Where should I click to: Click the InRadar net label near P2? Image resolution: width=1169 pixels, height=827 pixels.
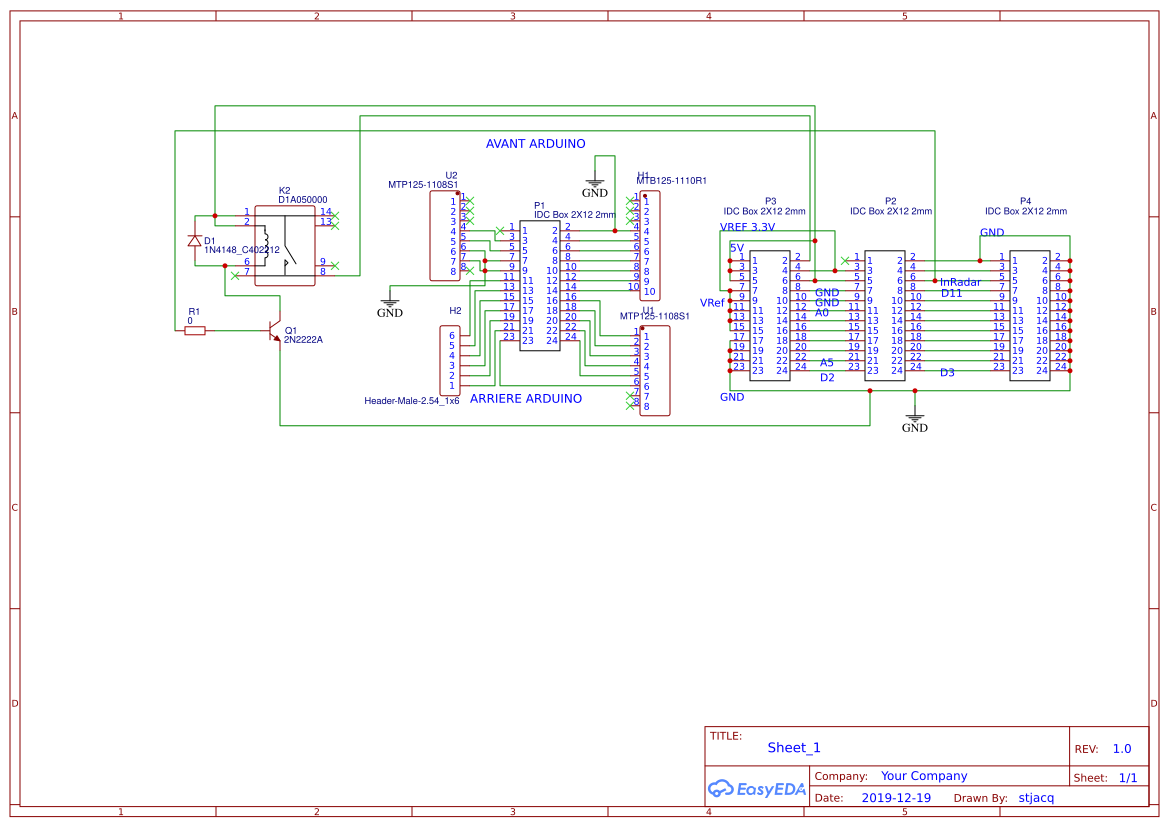959,282
